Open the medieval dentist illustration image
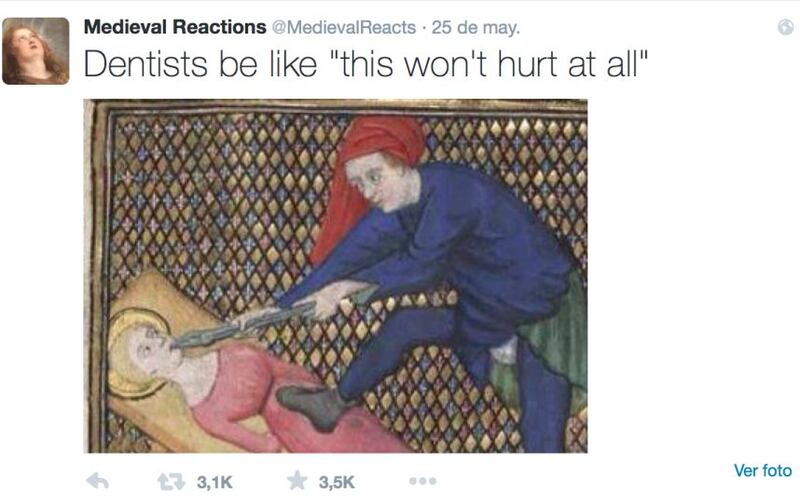Image resolution: width=800 pixels, height=503 pixels. [335, 276]
